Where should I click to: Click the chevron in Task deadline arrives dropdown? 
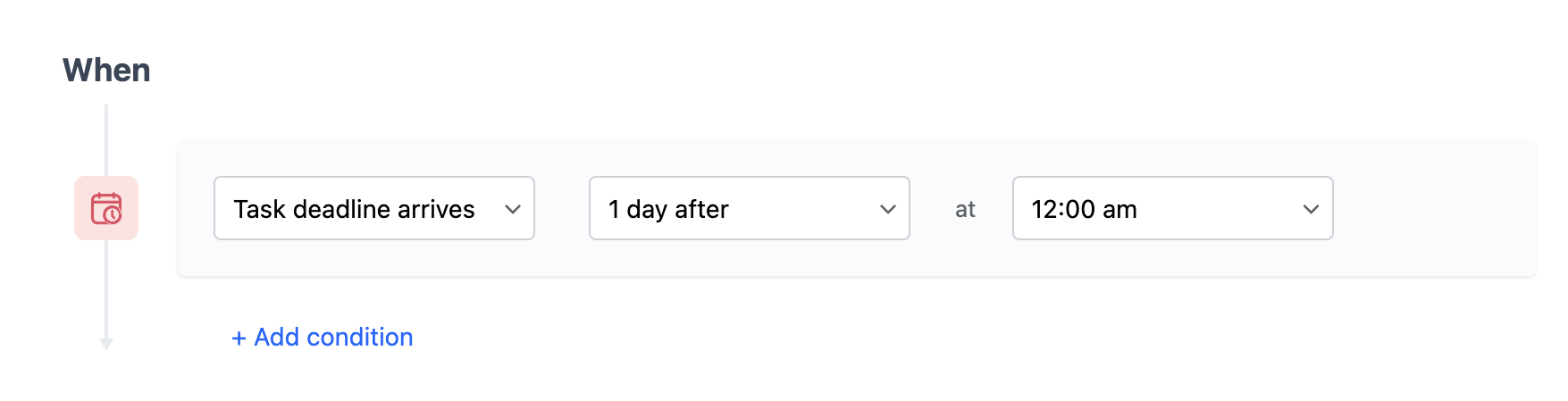513,209
